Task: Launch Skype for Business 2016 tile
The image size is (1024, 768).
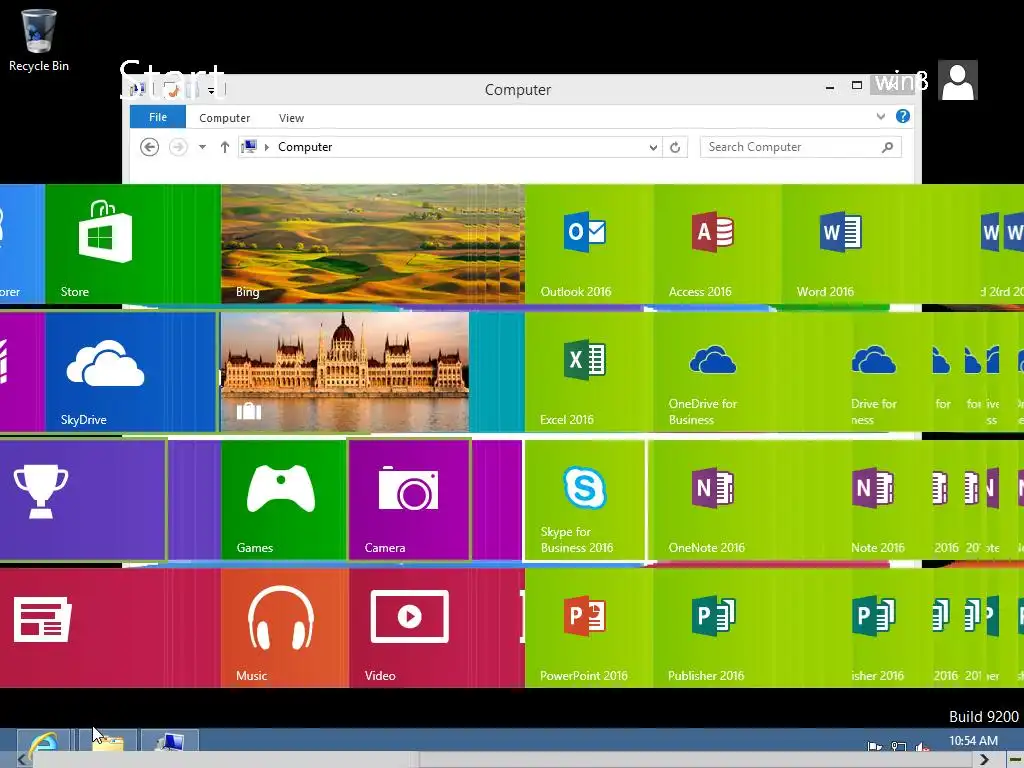Action: (x=585, y=500)
